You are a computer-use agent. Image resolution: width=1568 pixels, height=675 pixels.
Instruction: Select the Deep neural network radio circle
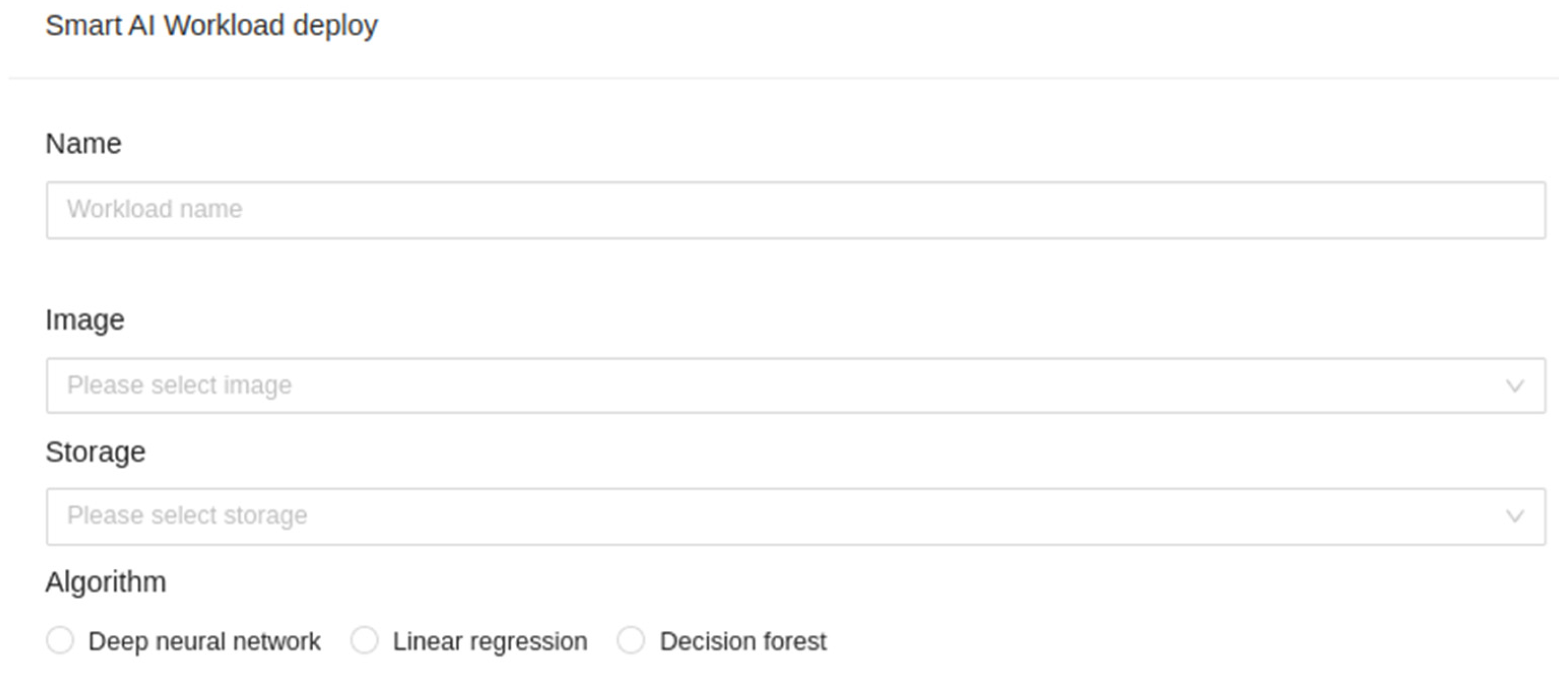60,641
